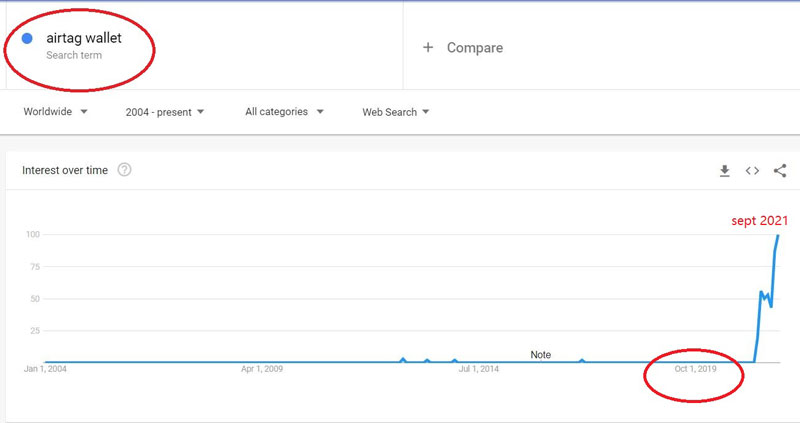
Task: Edit the airtag wallet search term
Action: (84, 38)
